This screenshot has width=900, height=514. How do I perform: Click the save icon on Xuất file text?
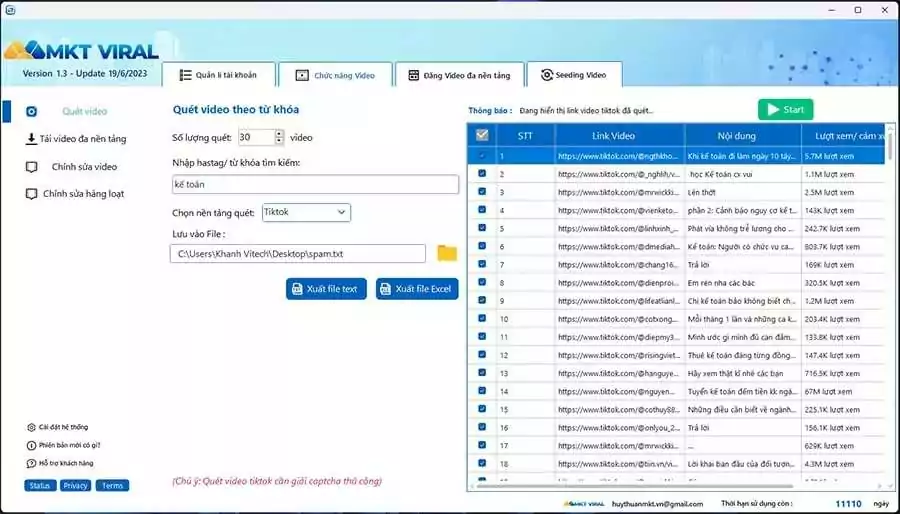[297, 289]
